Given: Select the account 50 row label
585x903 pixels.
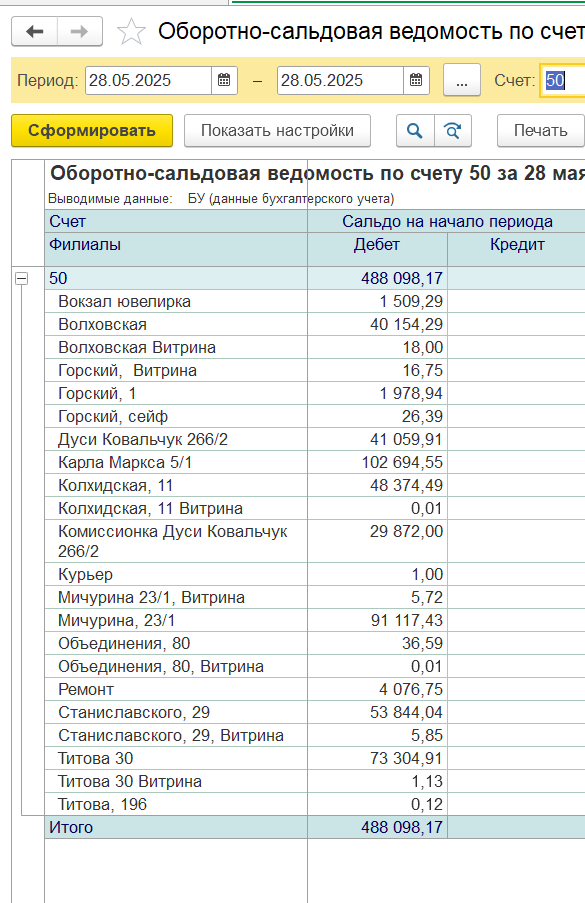Looking at the screenshot, I should tap(58, 278).
